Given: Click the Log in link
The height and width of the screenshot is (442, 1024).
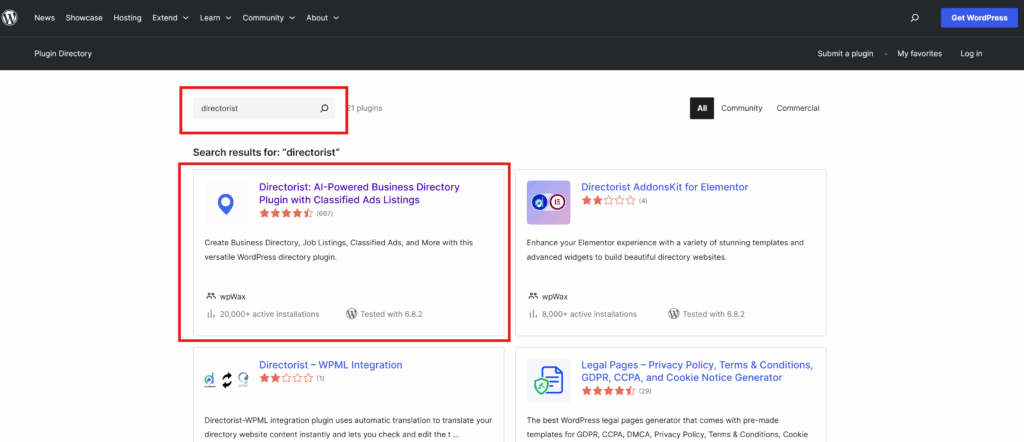Looking at the screenshot, I should click(971, 54).
